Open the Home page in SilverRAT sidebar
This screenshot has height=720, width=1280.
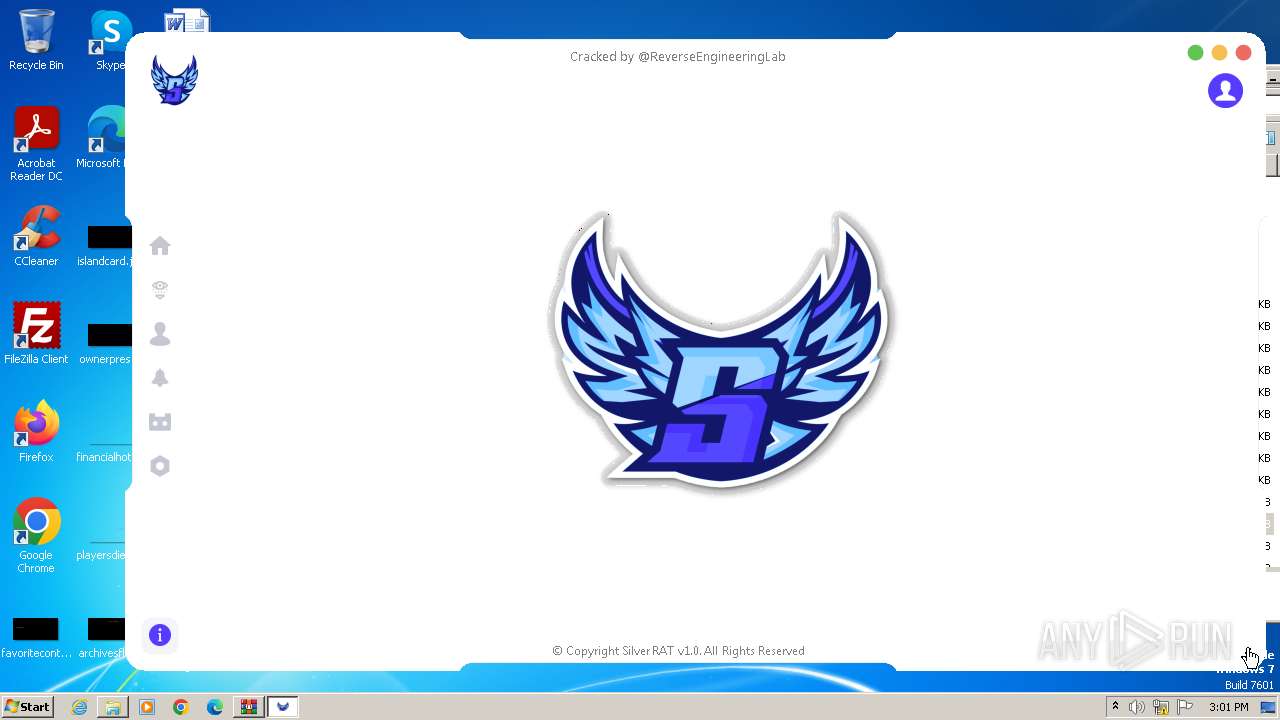pos(160,246)
